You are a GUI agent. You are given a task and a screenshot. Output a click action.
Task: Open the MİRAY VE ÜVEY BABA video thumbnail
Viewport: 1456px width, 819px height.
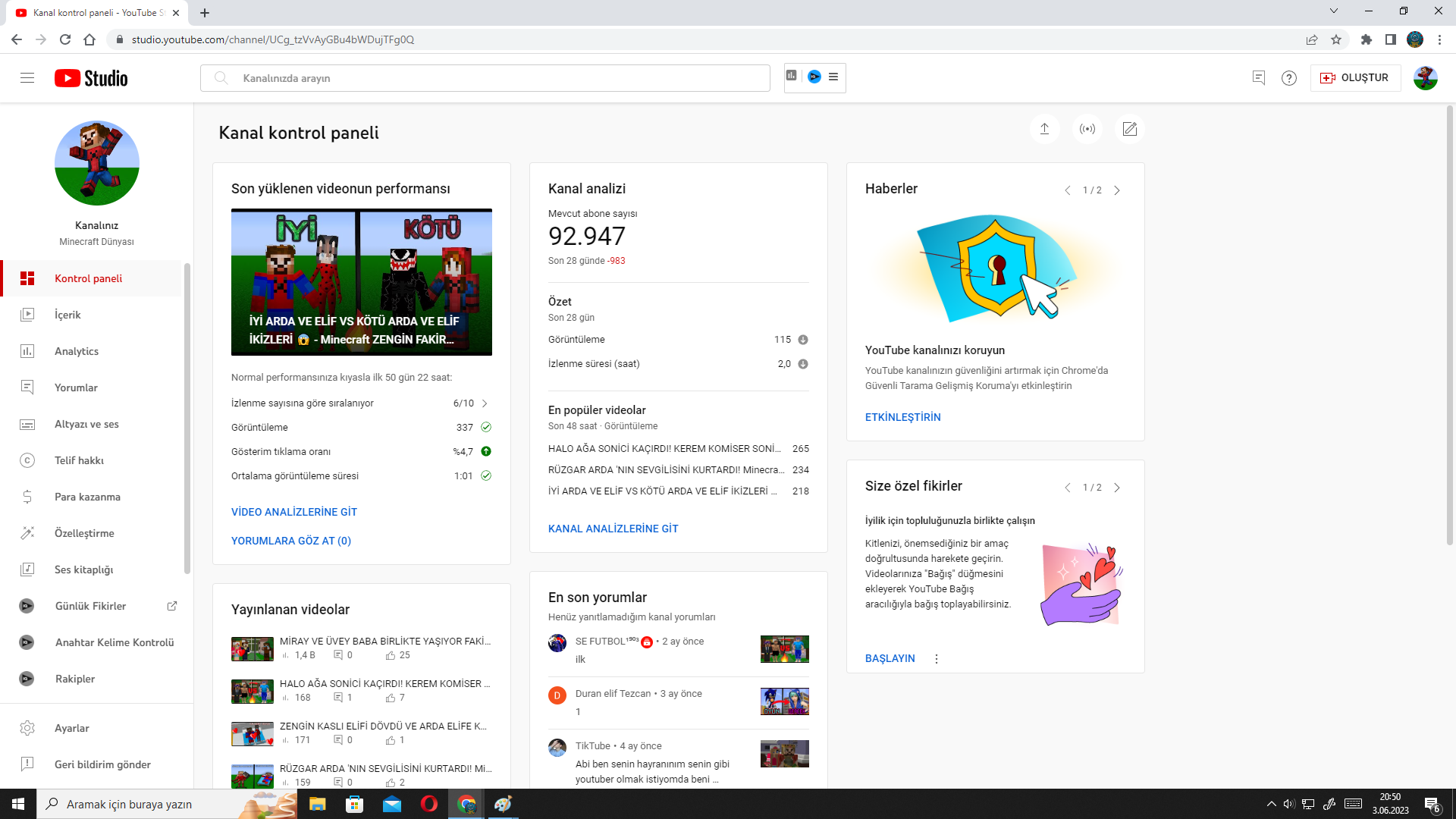(x=253, y=649)
